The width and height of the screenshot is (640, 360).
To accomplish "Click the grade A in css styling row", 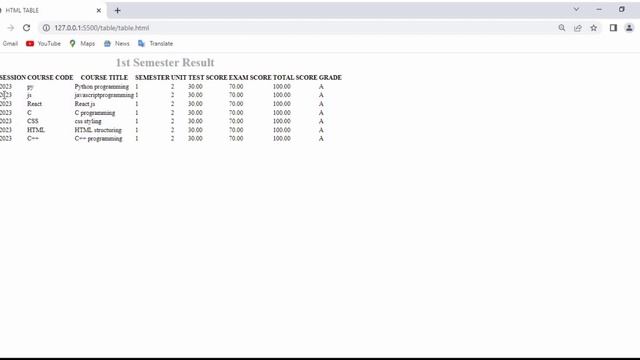I will point(321,121).
